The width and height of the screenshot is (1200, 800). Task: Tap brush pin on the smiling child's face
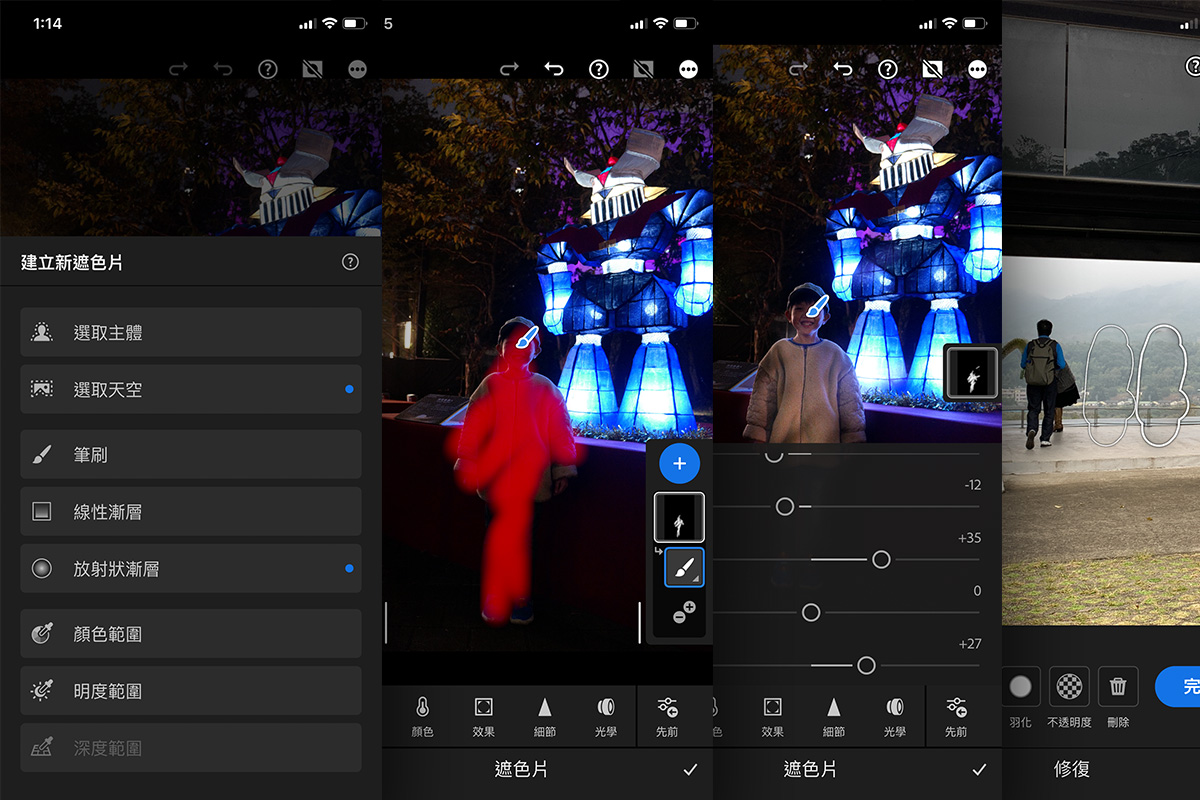816,306
